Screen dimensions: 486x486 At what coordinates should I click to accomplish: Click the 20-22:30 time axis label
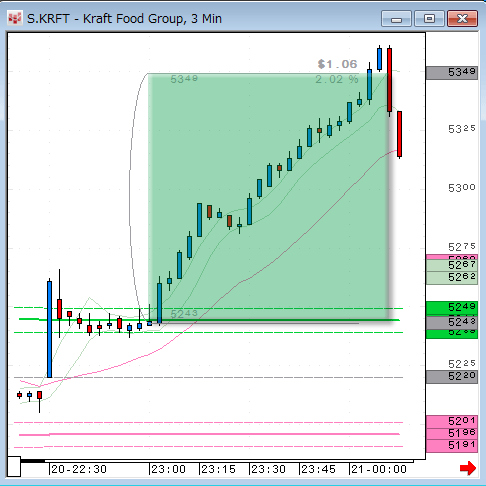79,469
